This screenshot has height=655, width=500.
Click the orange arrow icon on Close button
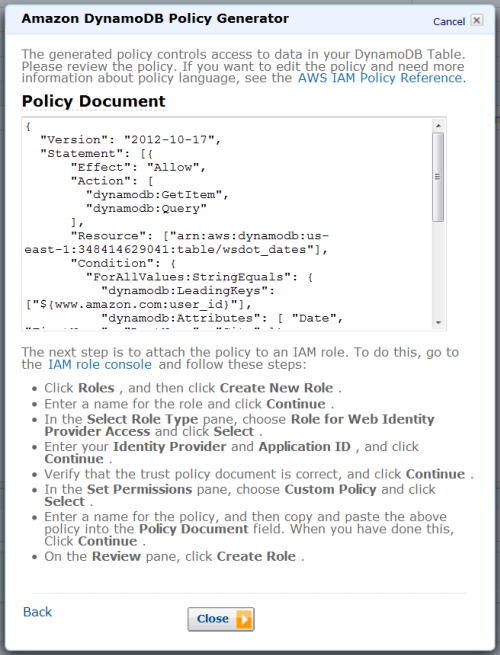(244, 619)
